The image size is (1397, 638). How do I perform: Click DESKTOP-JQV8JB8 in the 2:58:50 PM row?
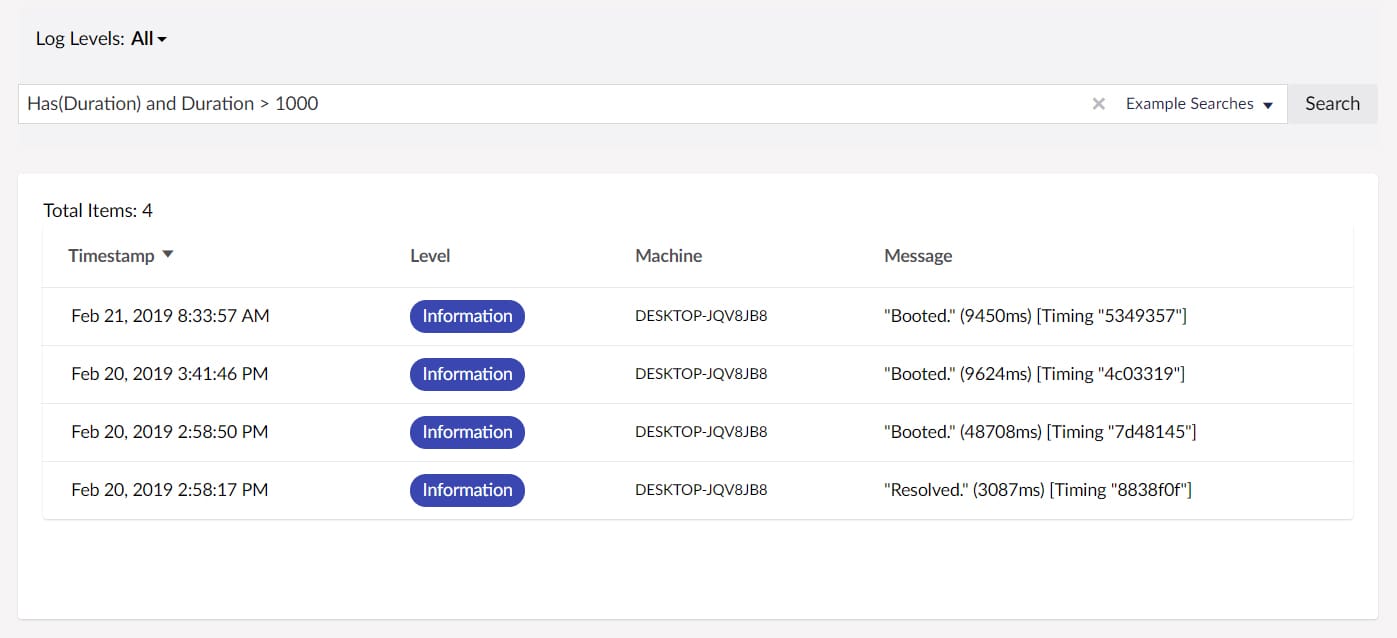pyautogui.click(x=701, y=432)
